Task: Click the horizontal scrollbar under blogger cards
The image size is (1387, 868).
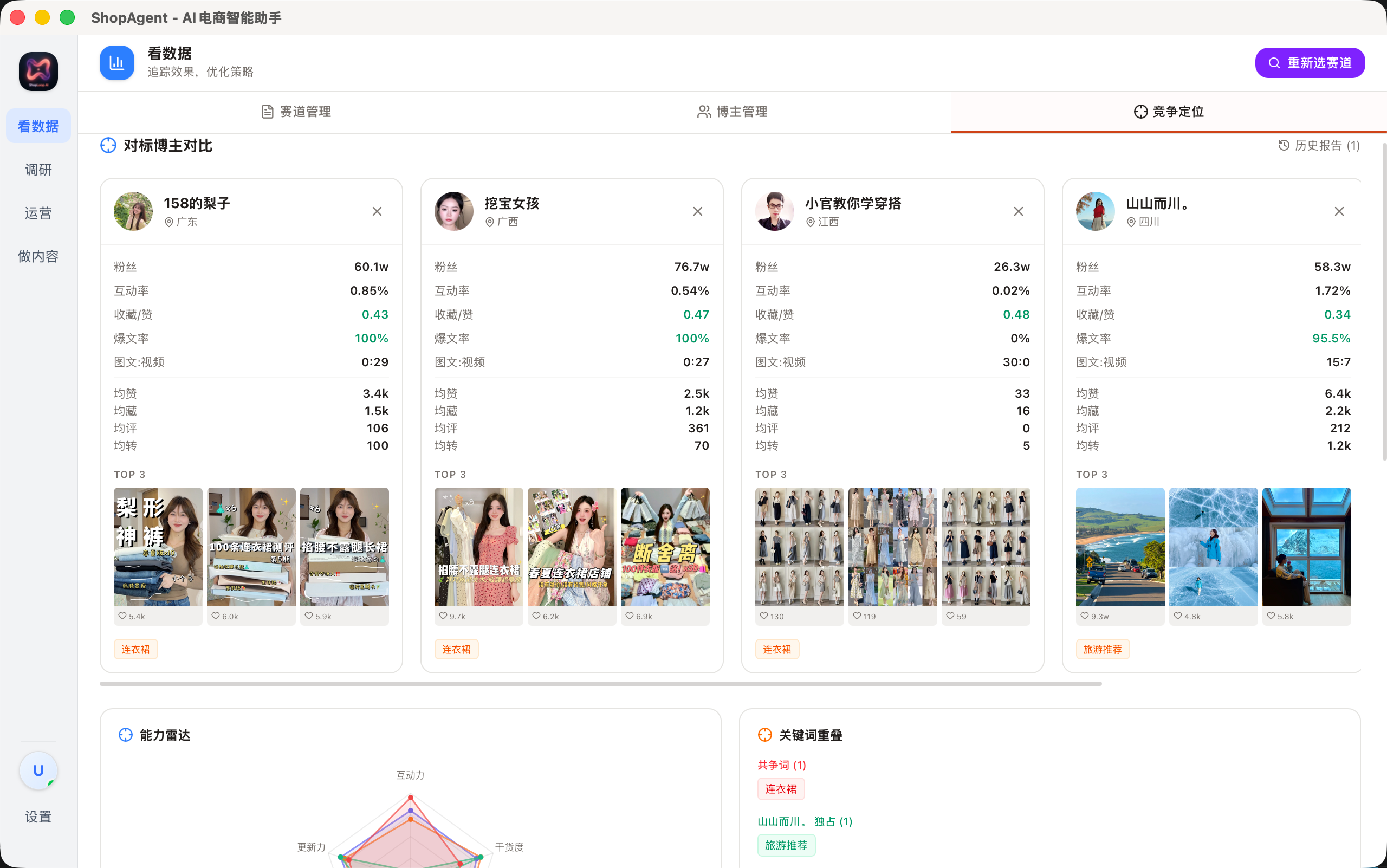Action: tap(600, 684)
